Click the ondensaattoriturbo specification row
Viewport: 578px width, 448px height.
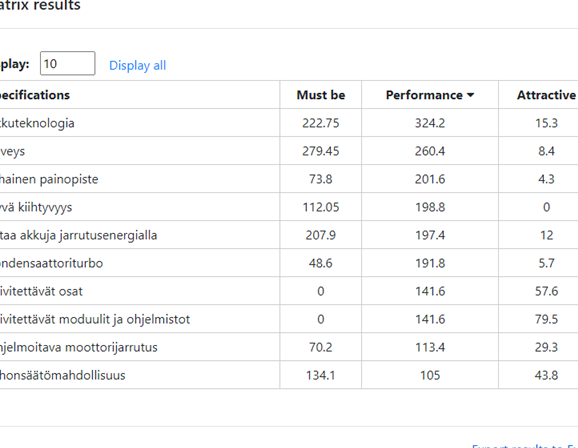[x=289, y=263]
